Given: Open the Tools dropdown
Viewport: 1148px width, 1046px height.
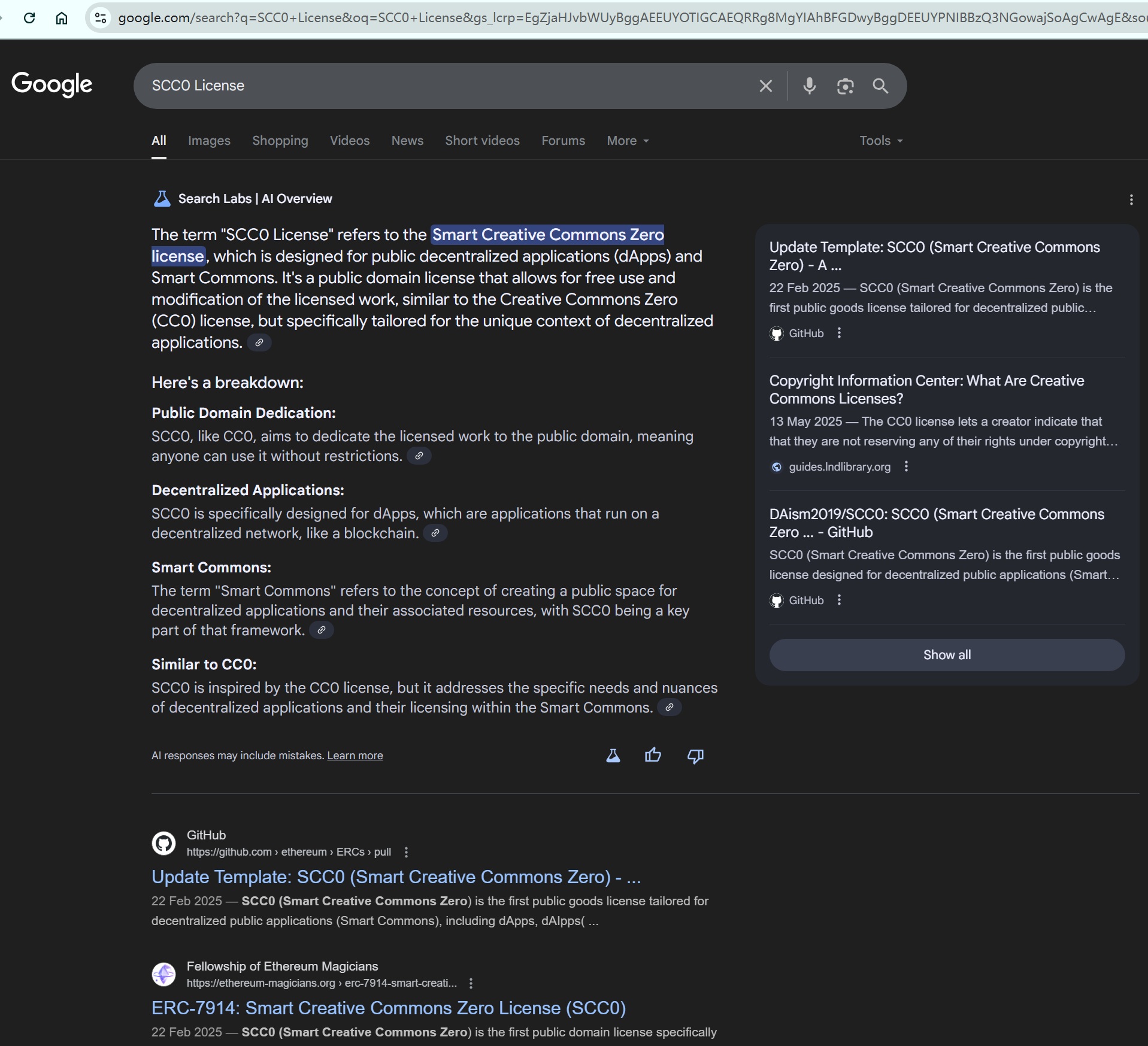Looking at the screenshot, I should coord(881,141).
